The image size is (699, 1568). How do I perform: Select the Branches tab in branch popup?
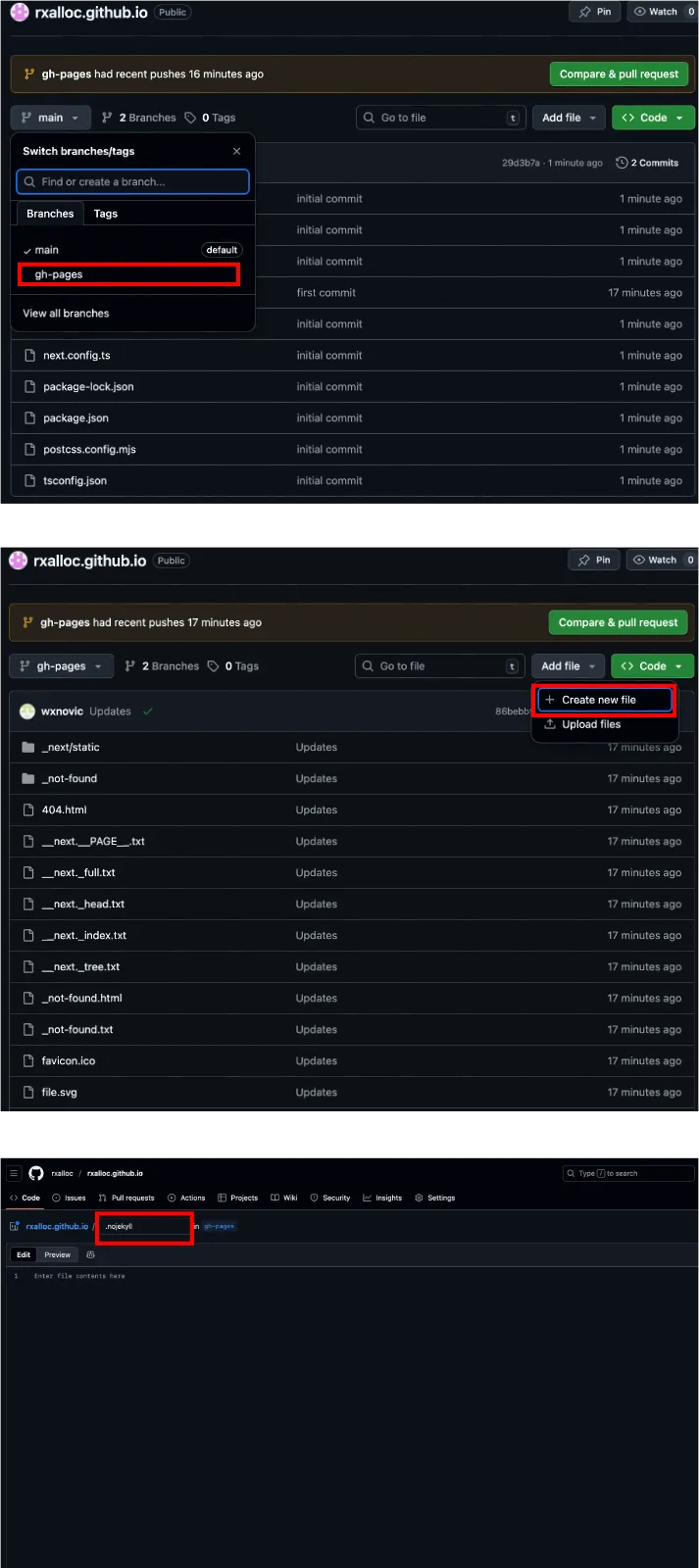tap(50, 214)
